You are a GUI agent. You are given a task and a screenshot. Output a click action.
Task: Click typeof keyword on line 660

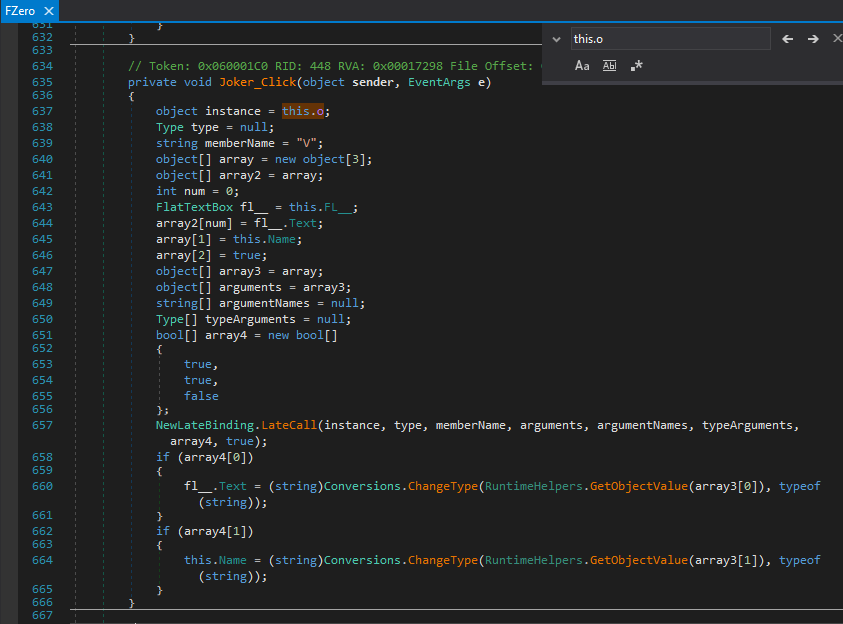point(799,486)
